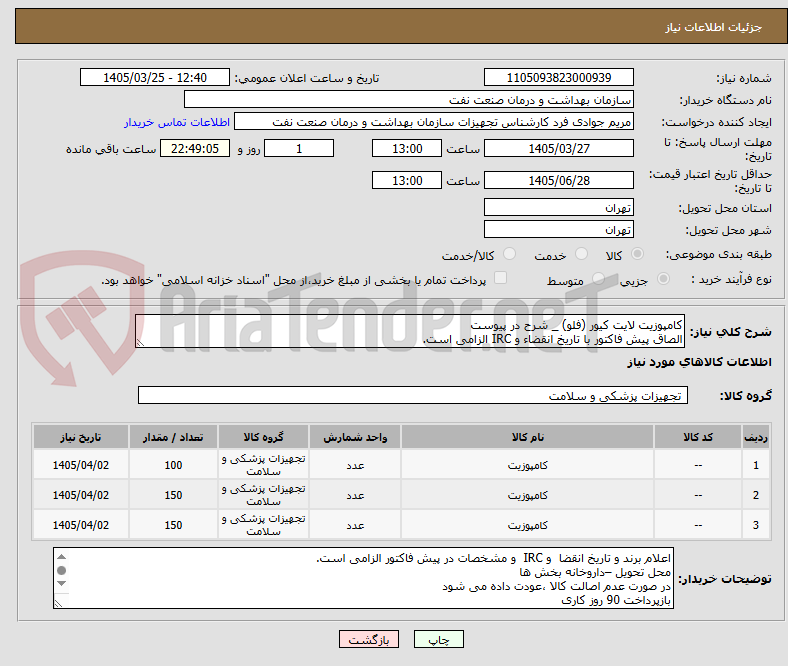788x666 pixels.
Task: Click quantity 150 in row 3
Action: pos(173,525)
